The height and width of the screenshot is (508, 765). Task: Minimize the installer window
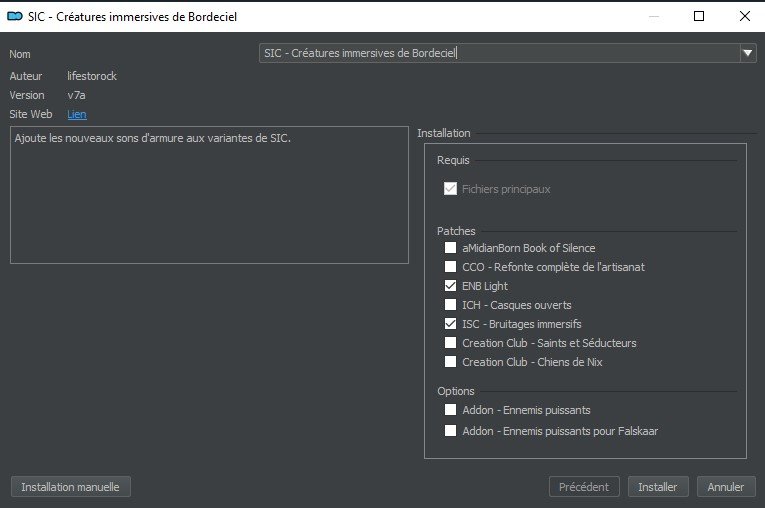point(654,16)
